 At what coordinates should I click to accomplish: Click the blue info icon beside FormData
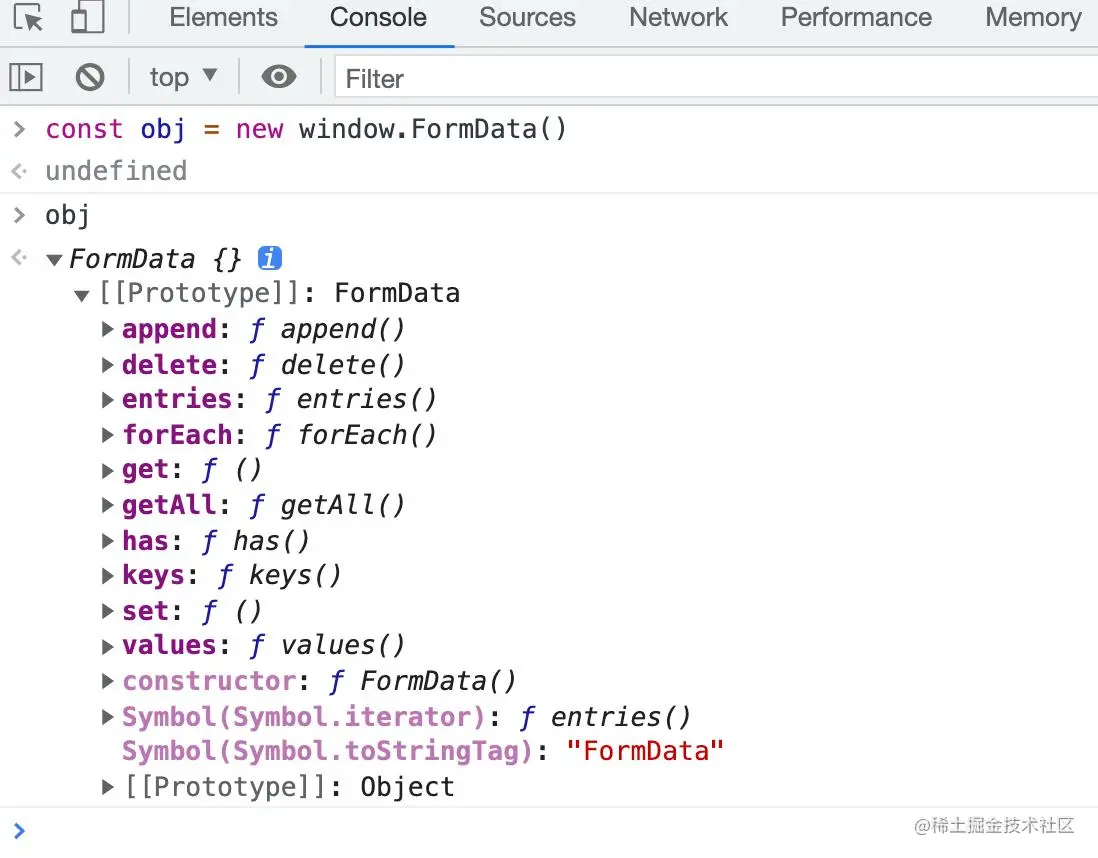(x=270, y=258)
